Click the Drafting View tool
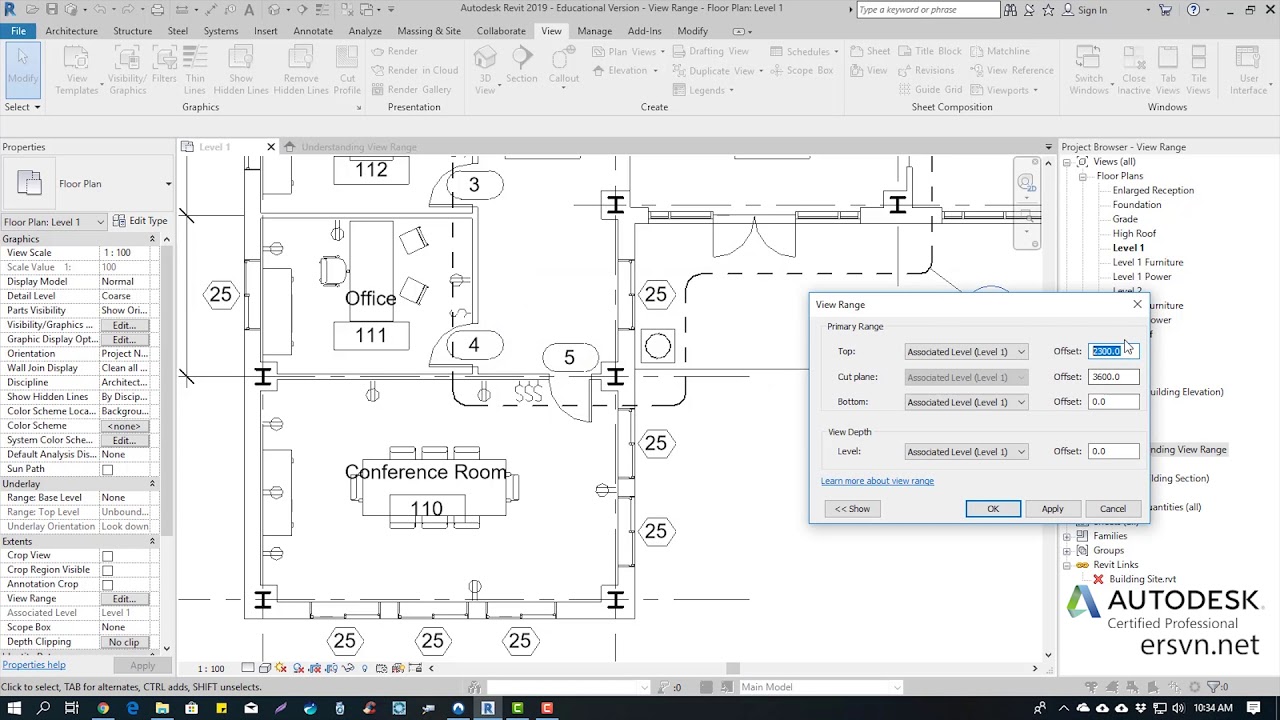This screenshot has height=720, width=1280. (710, 51)
